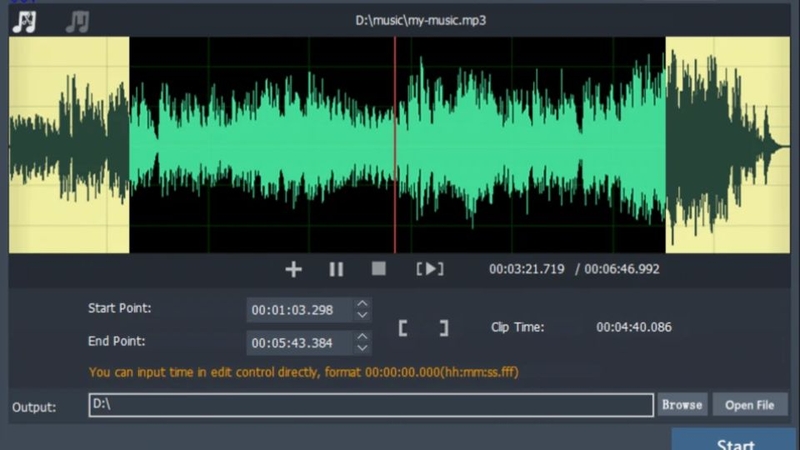Click the dimmed music-note icon

pyautogui.click(x=78, y=21)
